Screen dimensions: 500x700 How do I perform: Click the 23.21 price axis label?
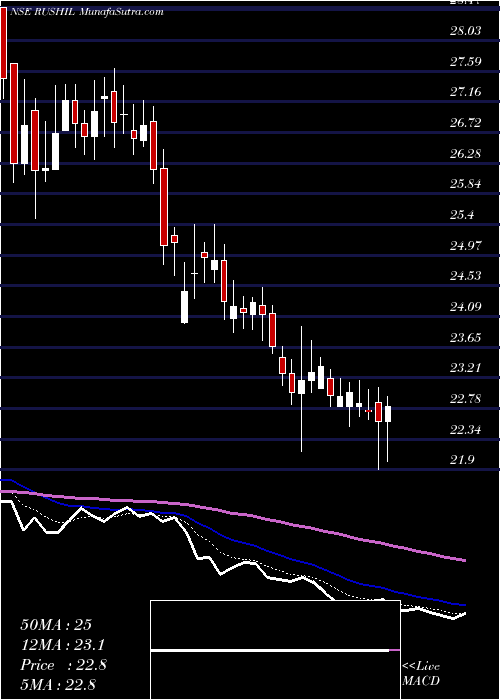pos(465,368)
